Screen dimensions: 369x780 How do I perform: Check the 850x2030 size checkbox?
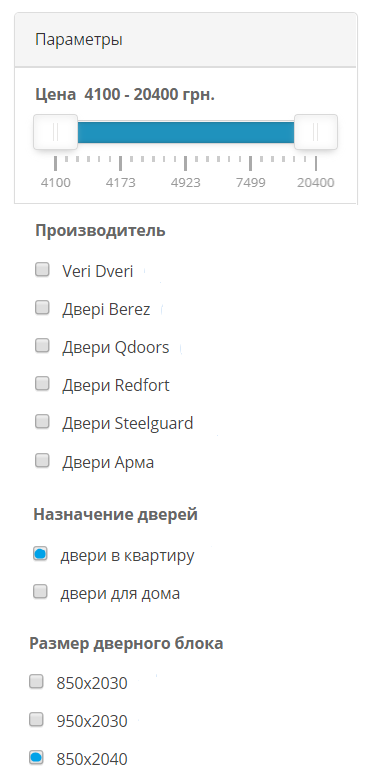pos(36,682)
